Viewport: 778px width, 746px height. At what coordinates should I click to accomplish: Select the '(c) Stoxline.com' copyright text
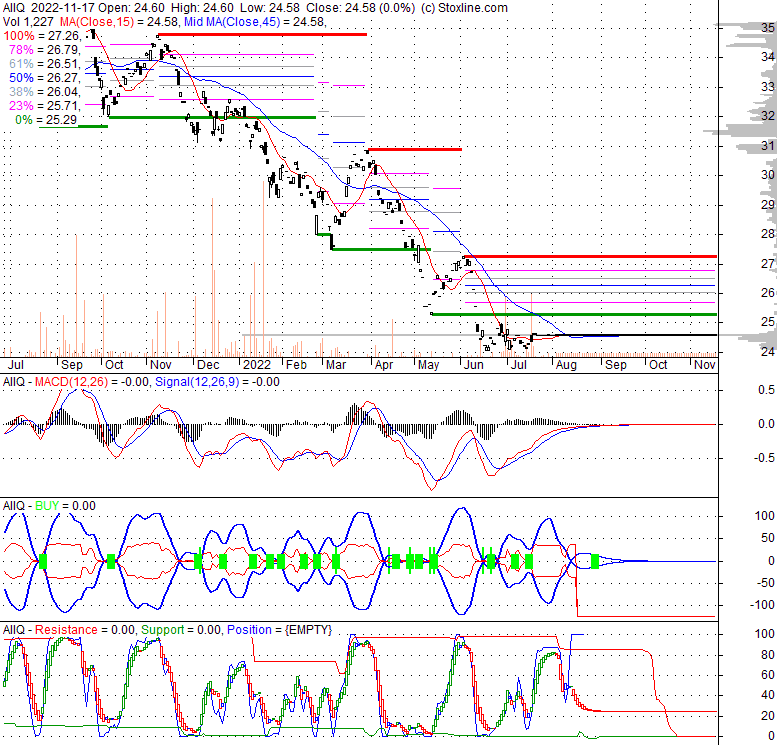point(464,8)
